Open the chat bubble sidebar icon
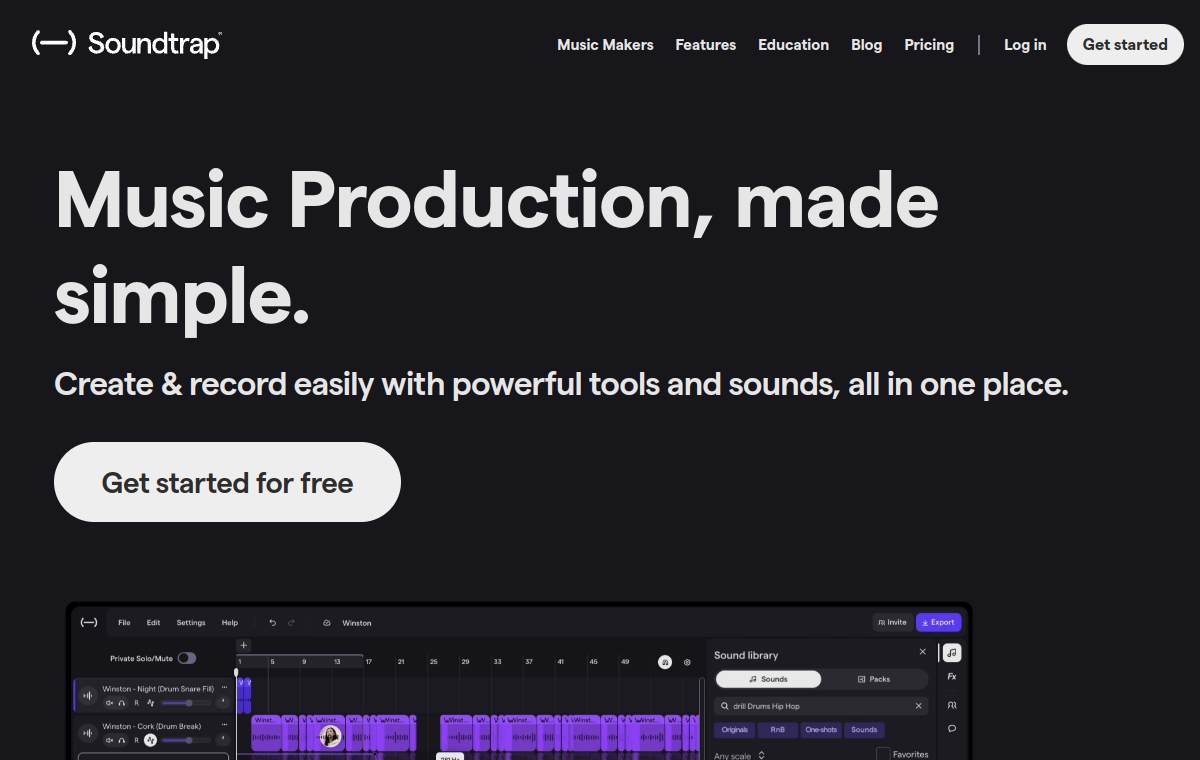 [x=952, y=728]
